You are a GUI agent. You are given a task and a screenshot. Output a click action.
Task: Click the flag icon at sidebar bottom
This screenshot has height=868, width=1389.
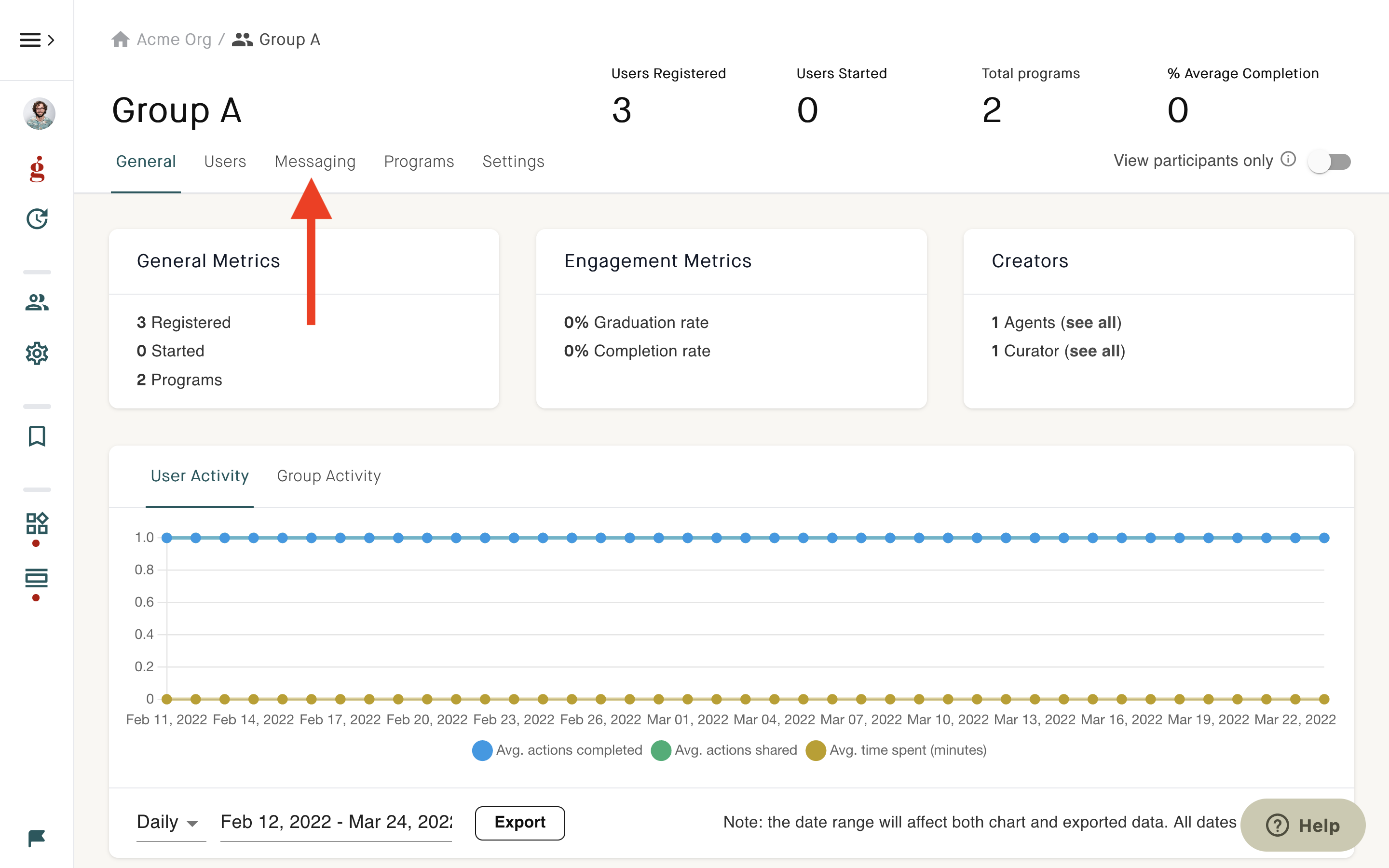tap(37, 838)
